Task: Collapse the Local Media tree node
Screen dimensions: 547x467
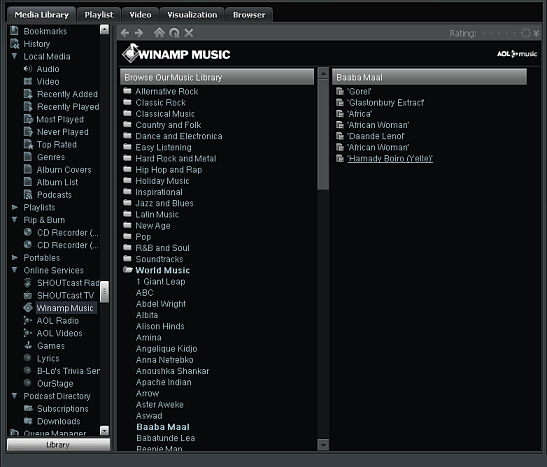Action: tap(14, 56)
